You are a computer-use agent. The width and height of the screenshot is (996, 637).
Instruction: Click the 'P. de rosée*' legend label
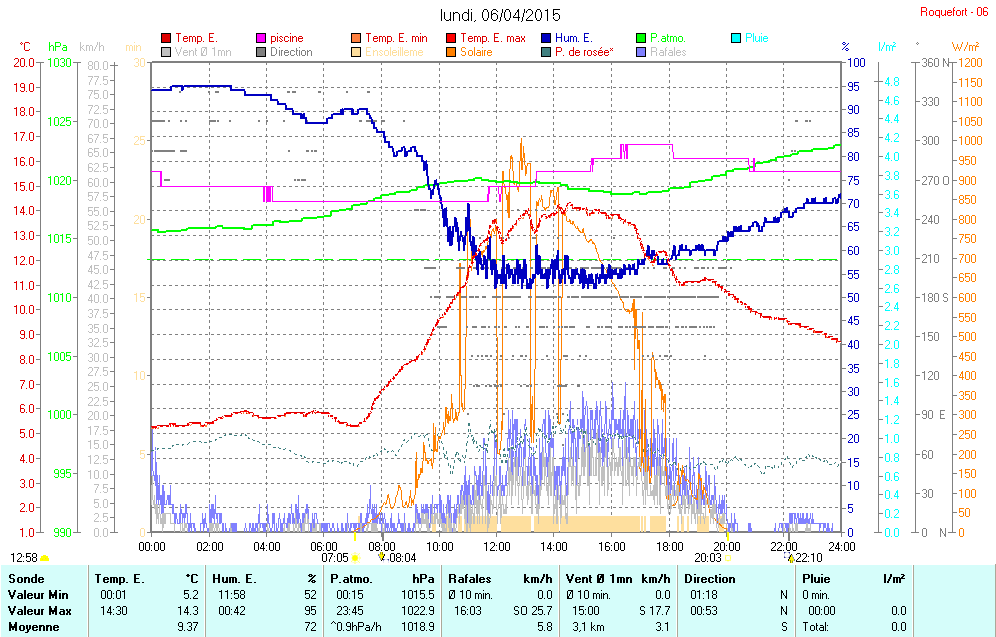pos(584,52)
